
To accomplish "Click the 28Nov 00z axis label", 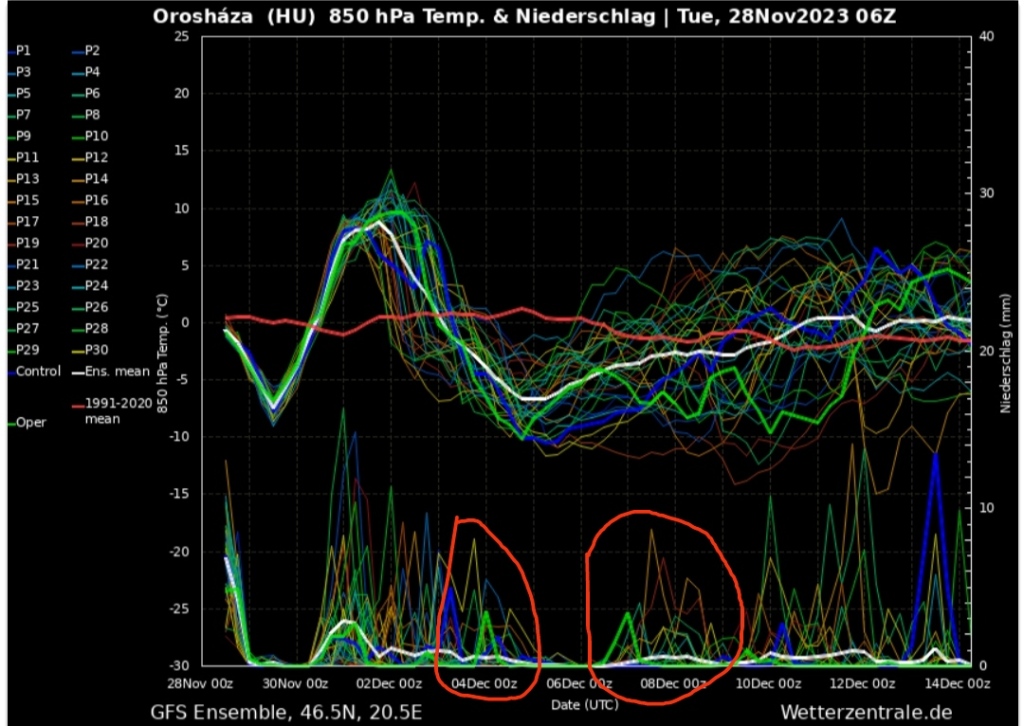I will pyautogui.click(x=200, y=684).
